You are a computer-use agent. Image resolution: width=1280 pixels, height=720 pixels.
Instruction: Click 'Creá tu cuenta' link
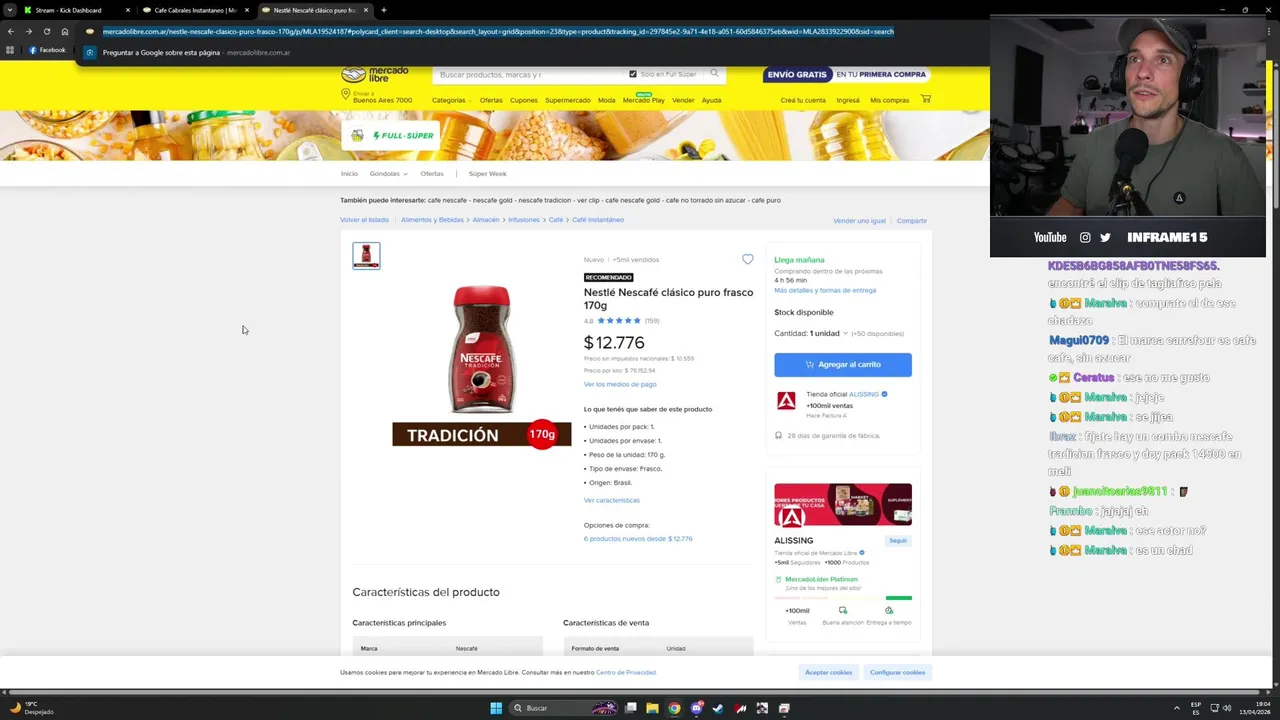pos(803,100)
